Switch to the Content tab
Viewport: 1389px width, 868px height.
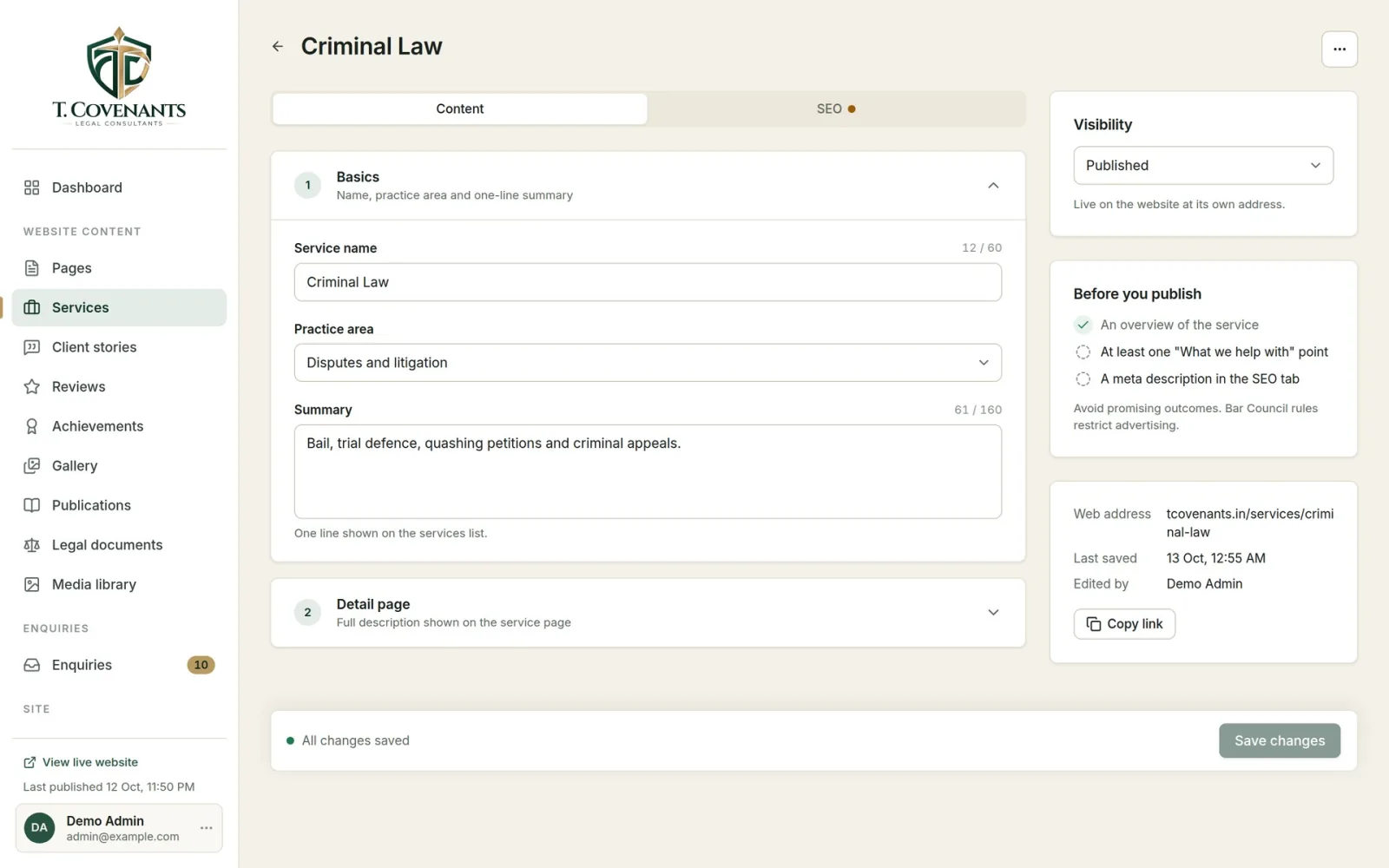point(460,109)
